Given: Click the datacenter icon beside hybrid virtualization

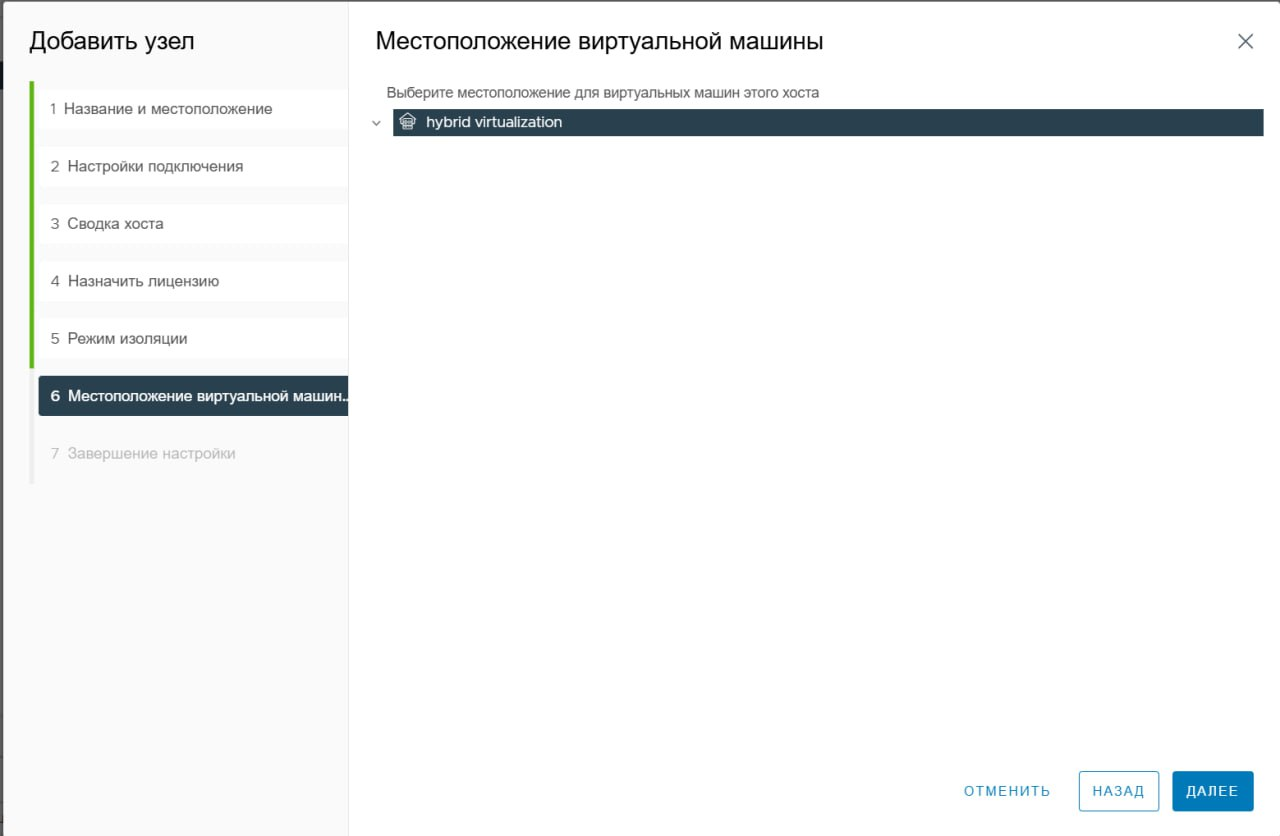Looking at the screenshot, I should click(407, 122).
